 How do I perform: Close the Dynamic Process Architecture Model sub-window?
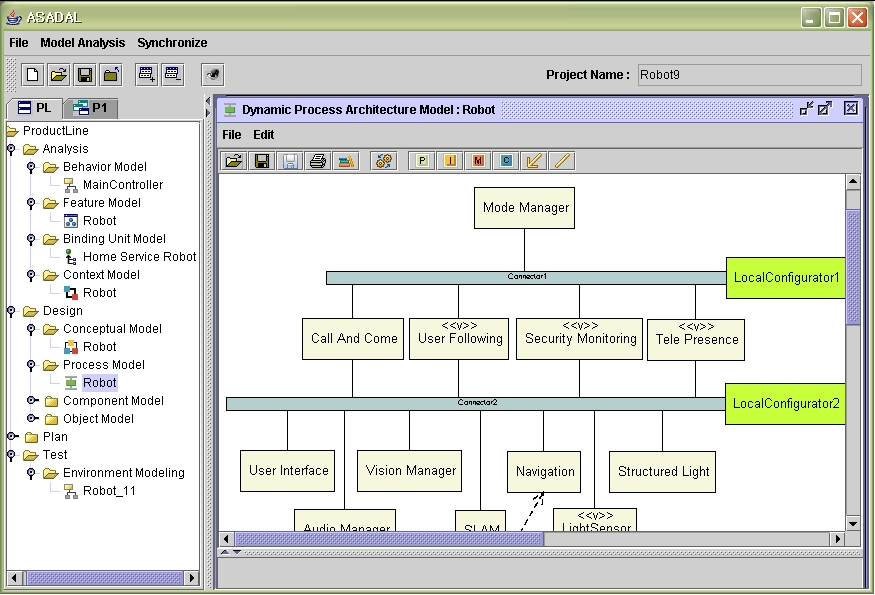pos(850,108)
